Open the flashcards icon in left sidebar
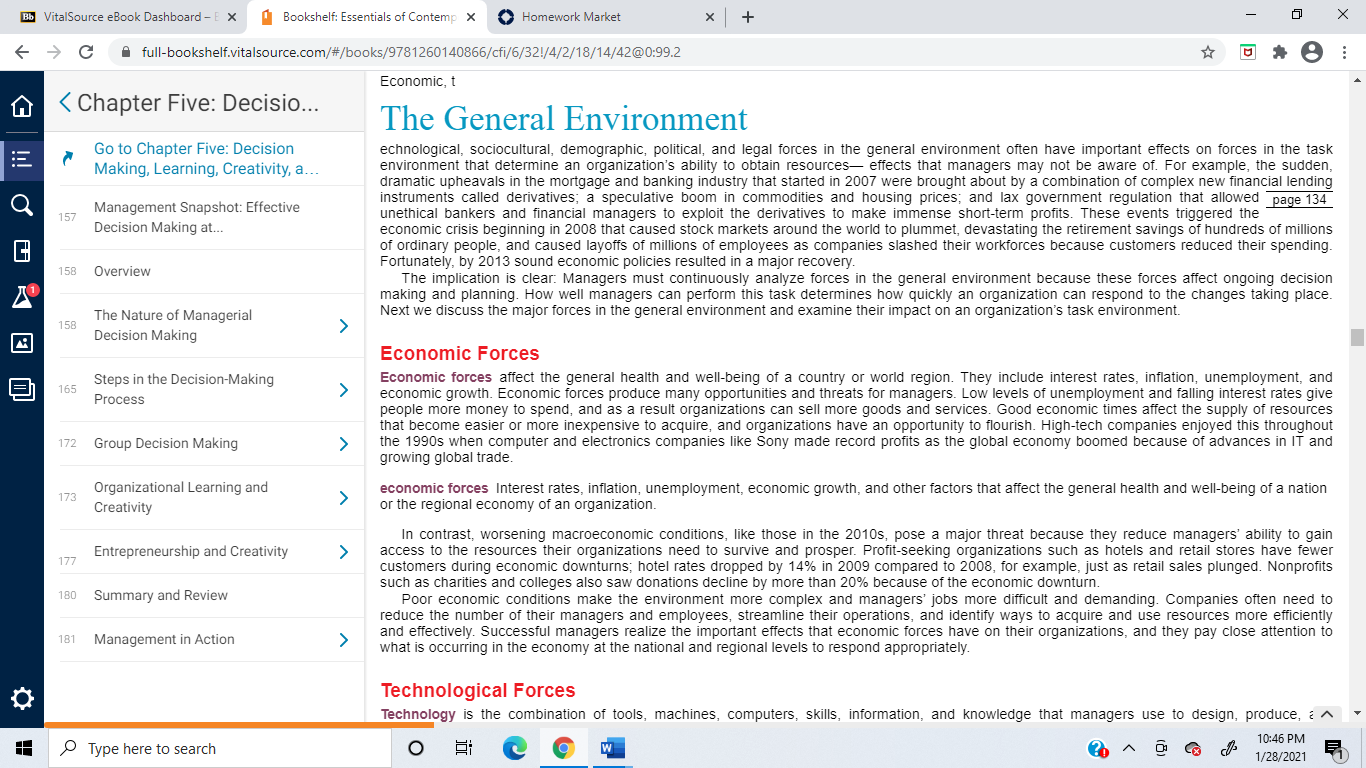This screenshot has height=768, width=1366. pyautogui.click(x=22, y=389)
